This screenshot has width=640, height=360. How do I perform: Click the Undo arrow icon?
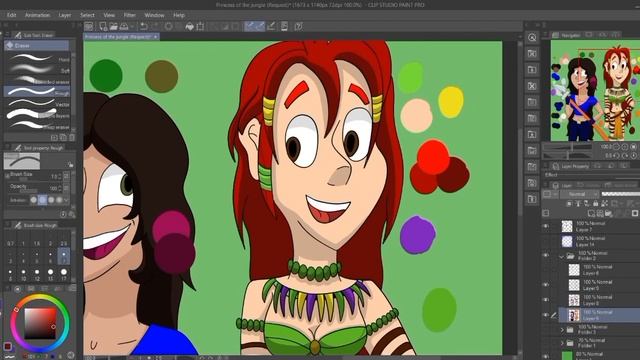click(144, 27)
